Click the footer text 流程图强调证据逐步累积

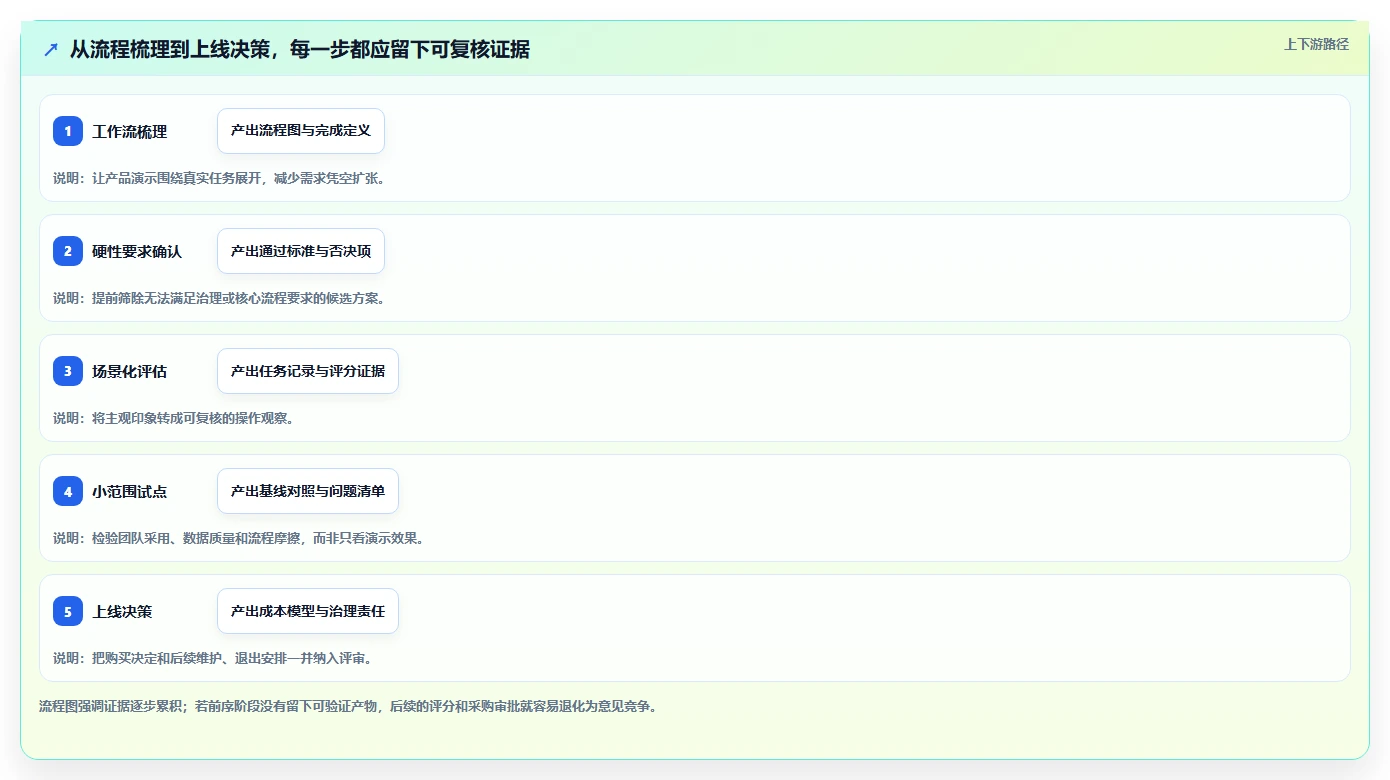(348, 706)
